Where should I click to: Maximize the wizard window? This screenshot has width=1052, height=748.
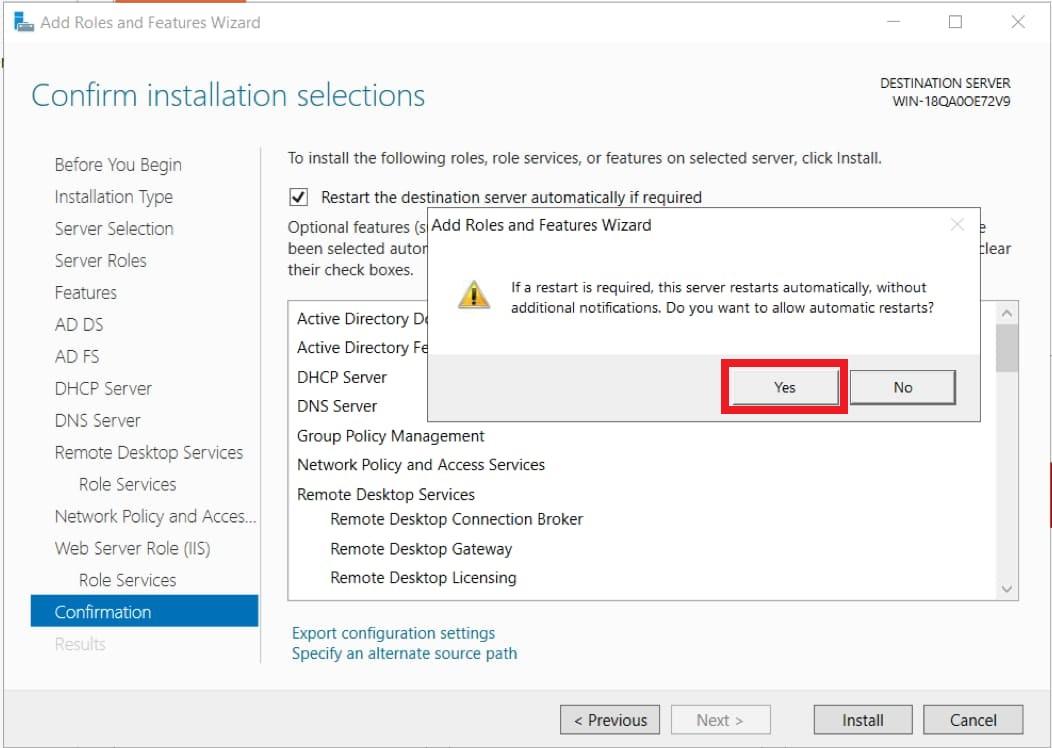click(955, 22)
